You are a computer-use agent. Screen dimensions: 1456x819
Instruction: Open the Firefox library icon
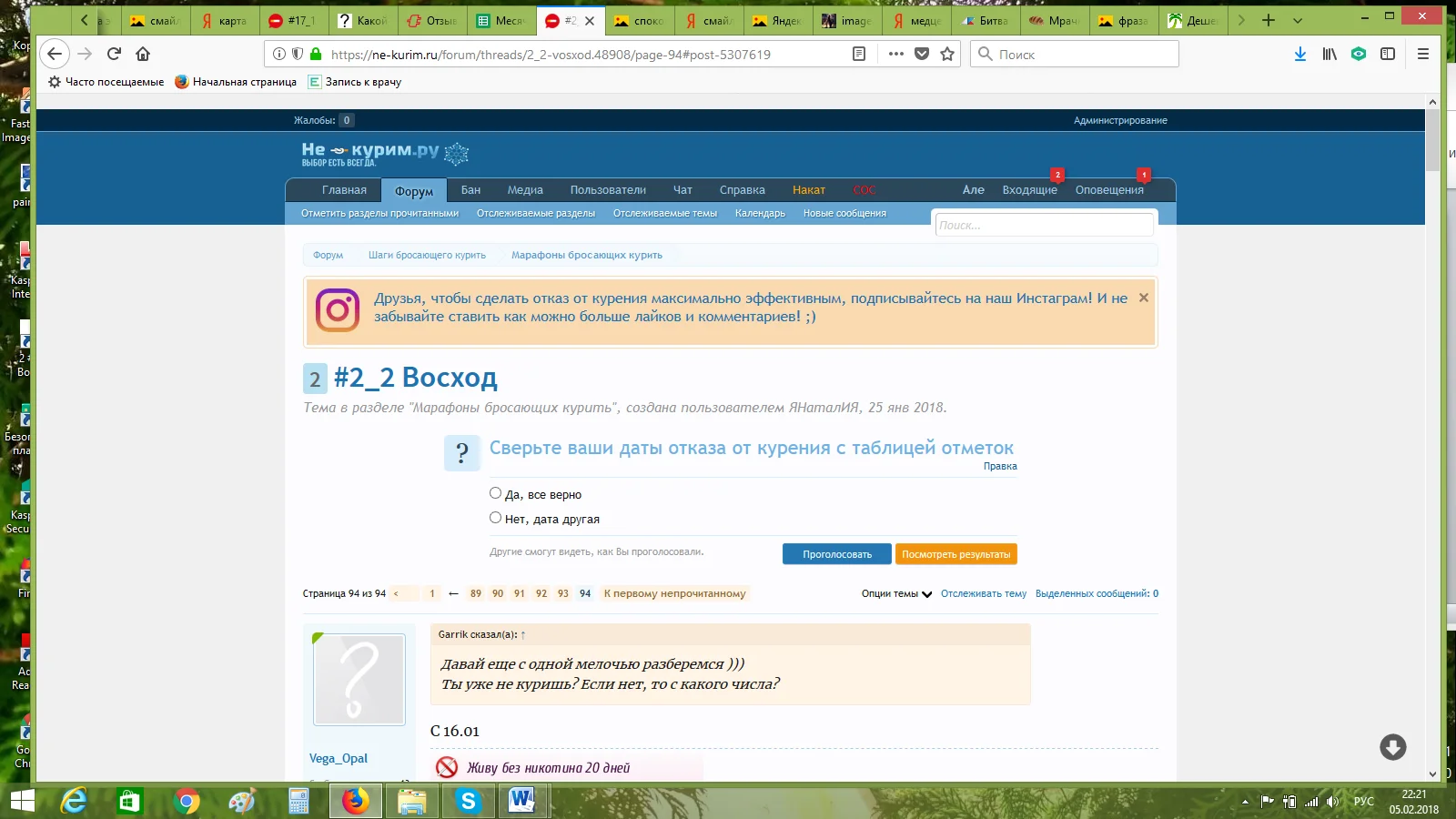[1330, 54]
